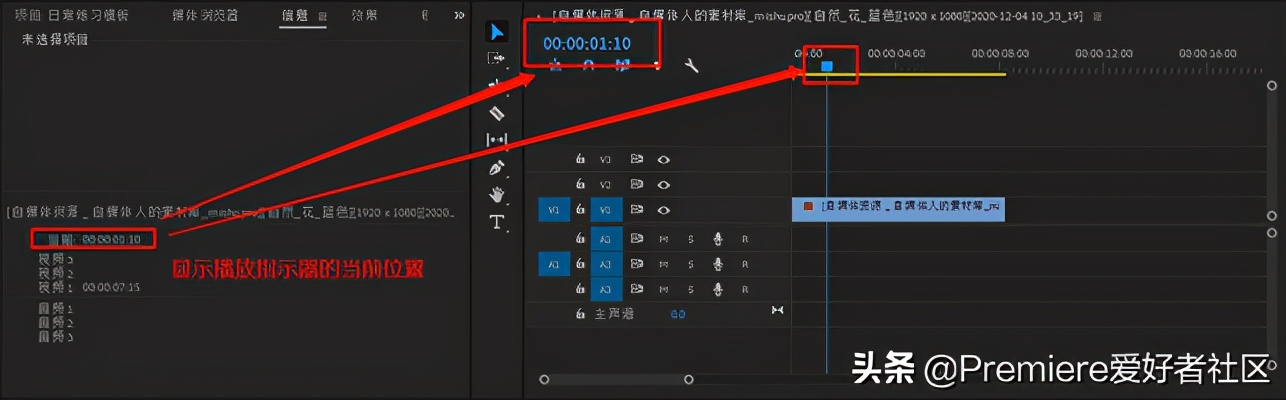1286x400 pixels.
Task: Select the blue video clip on V1
Action: tap(897, 209)
